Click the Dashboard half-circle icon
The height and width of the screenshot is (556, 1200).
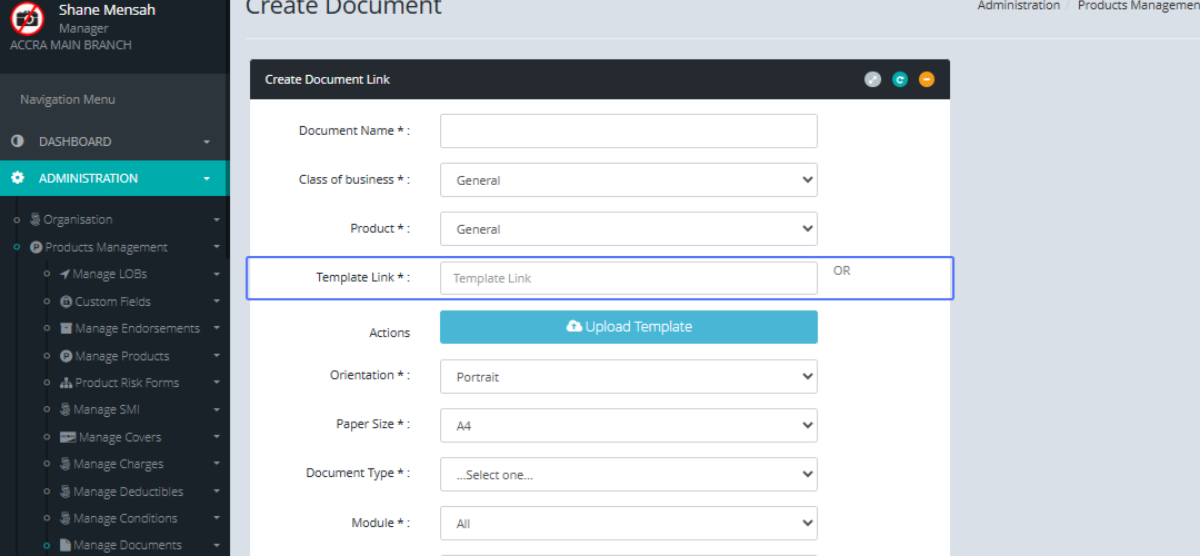point(17,142)
